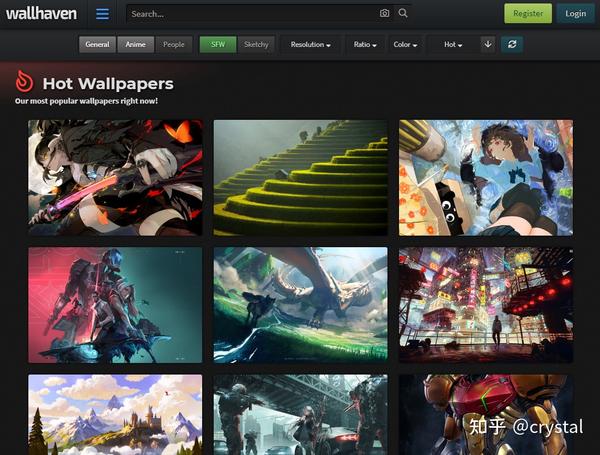Open the Hot sorting dropdown
Image resolution: width=600 pixels, height=455 pixels.
click(453, 44)
